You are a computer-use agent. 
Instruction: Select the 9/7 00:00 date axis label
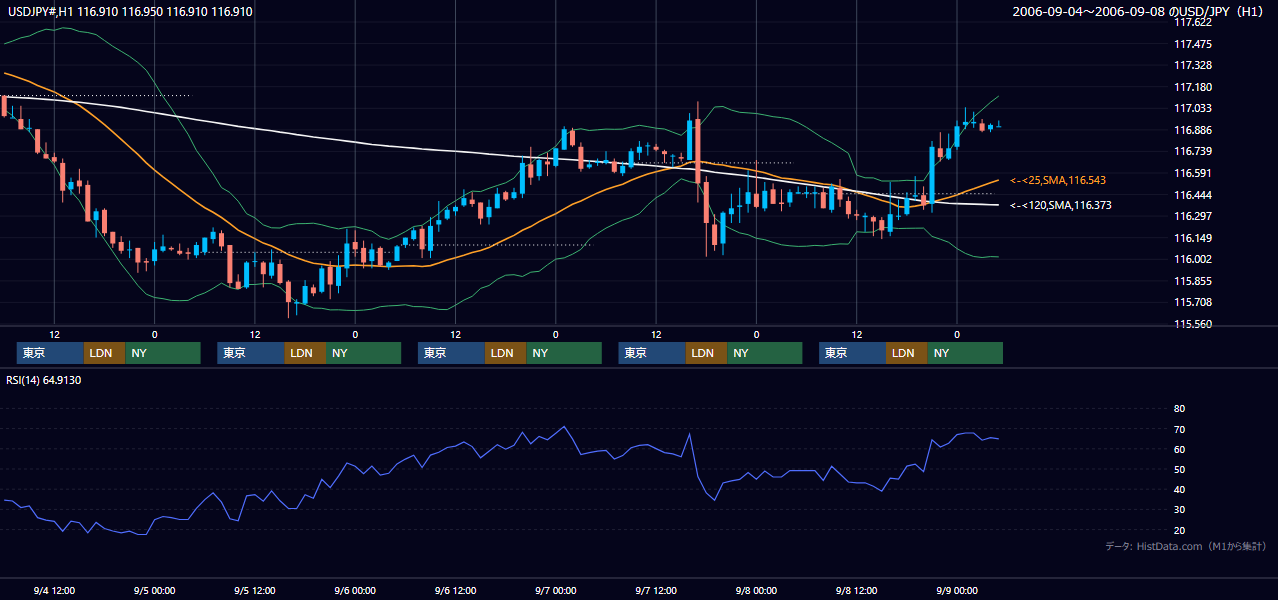tap(555, 590)
